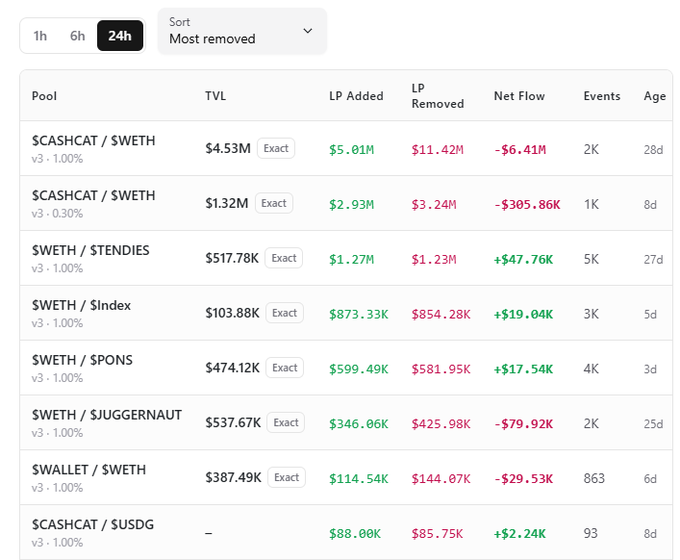The image size is (680, 560).
Task: Click the $3.24M LP Removed value
Action: click(x=434, y=204)
